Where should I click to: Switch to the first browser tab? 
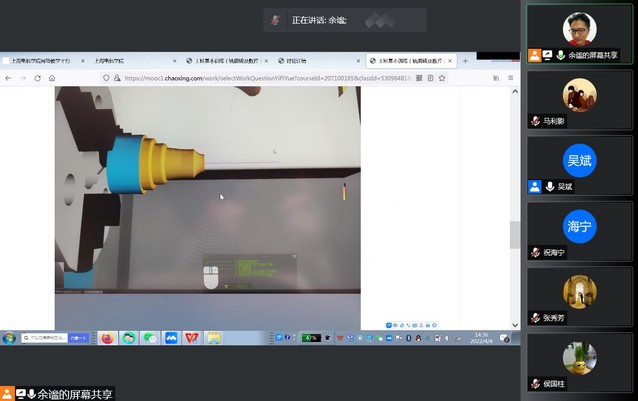[38, 61]
